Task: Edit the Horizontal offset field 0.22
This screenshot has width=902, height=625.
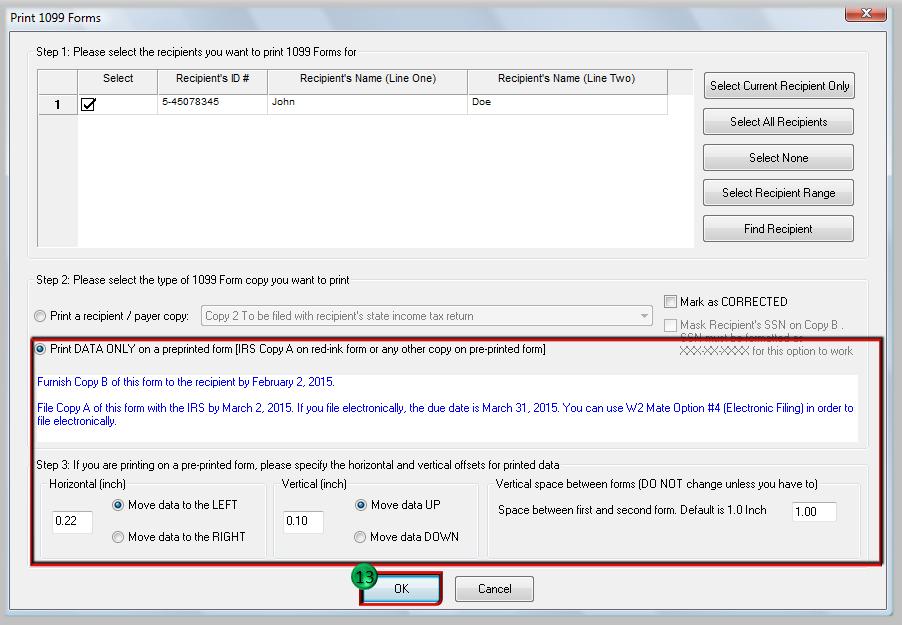Action: [x=72, y=521]
